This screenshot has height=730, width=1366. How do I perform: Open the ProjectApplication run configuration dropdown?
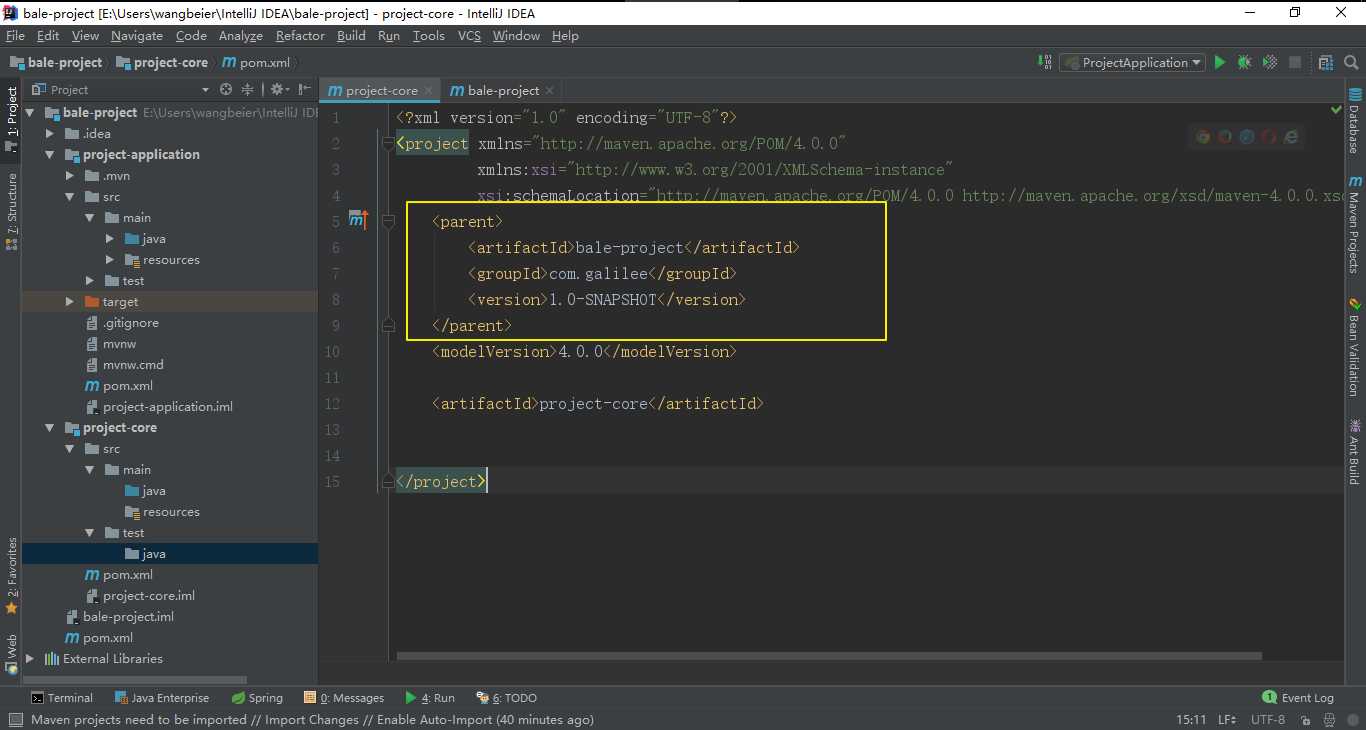coord(1133,62)
